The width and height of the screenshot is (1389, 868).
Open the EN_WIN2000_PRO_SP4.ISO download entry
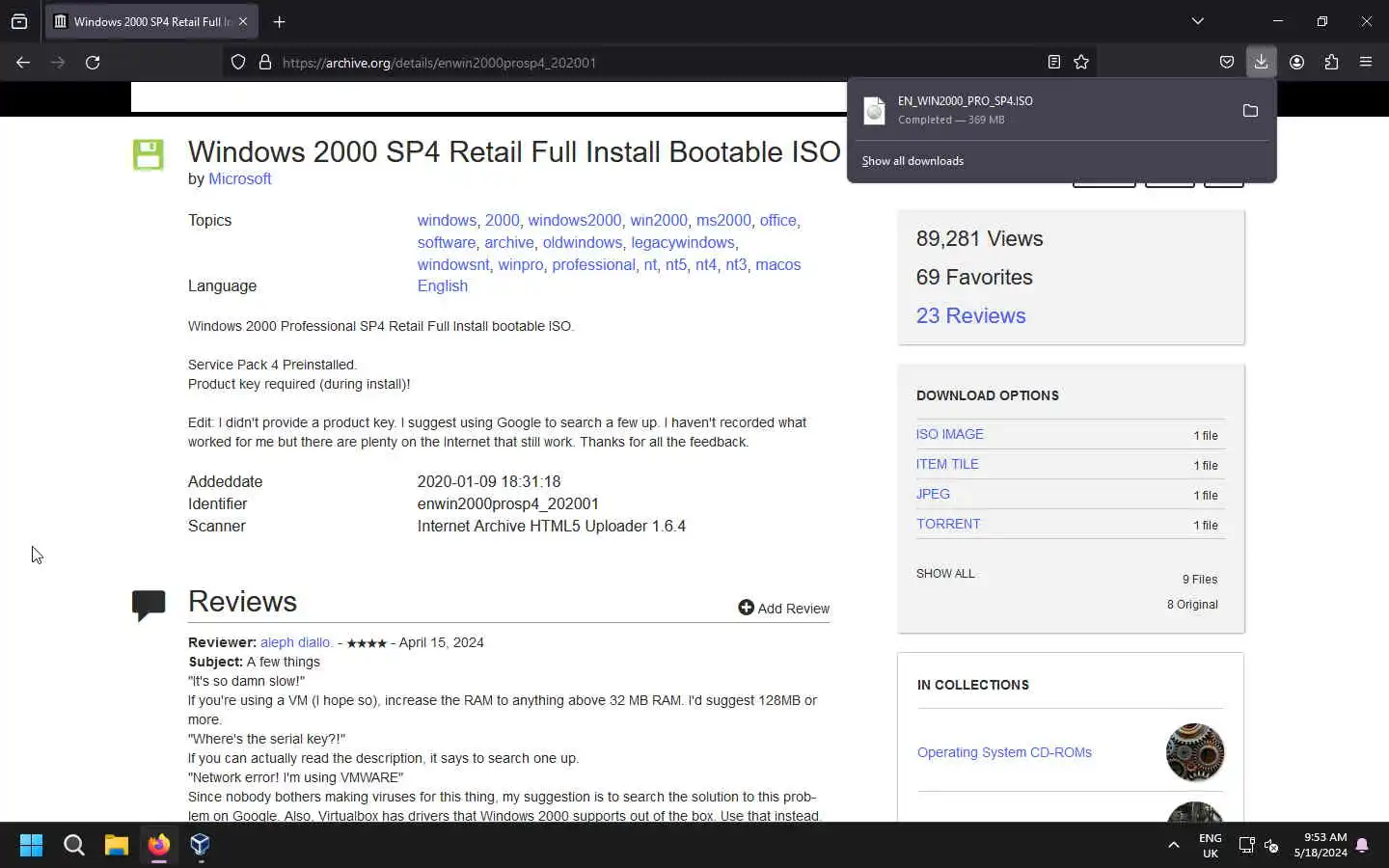click(x=1042, y=110)
